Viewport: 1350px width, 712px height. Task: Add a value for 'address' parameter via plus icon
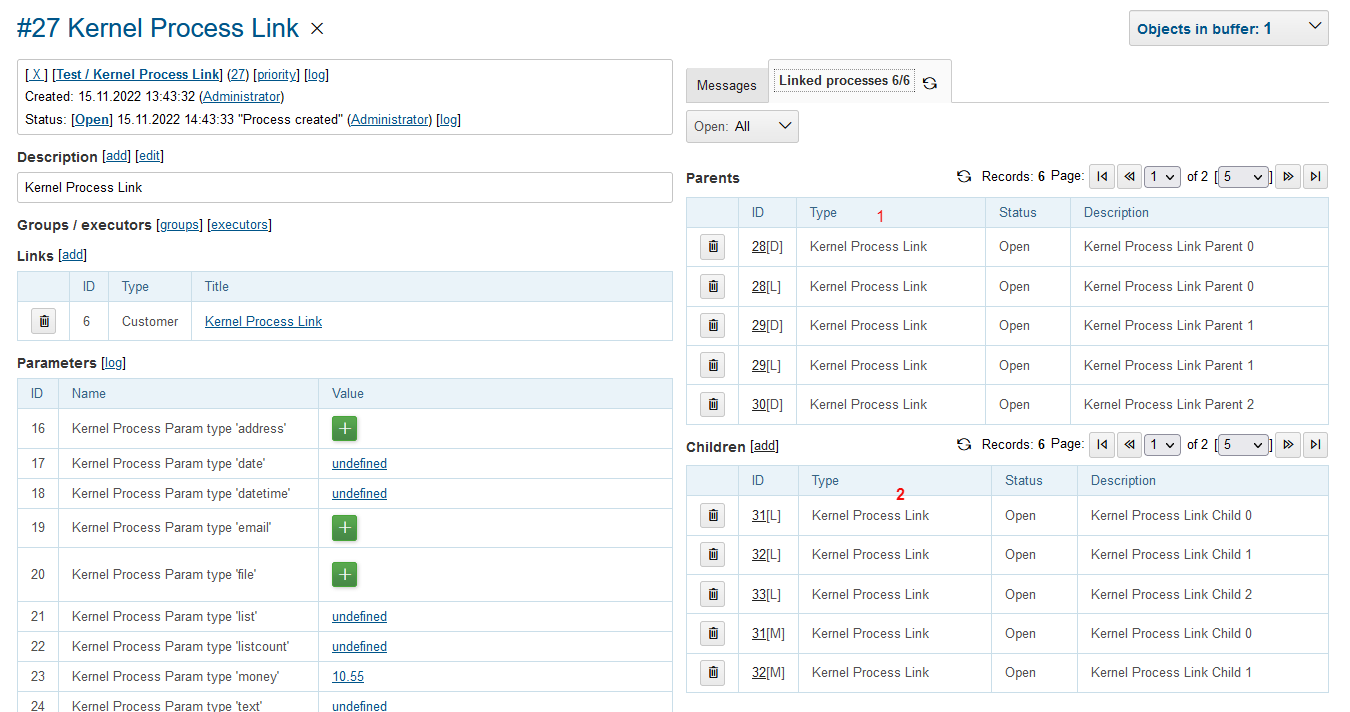(344, 428)
